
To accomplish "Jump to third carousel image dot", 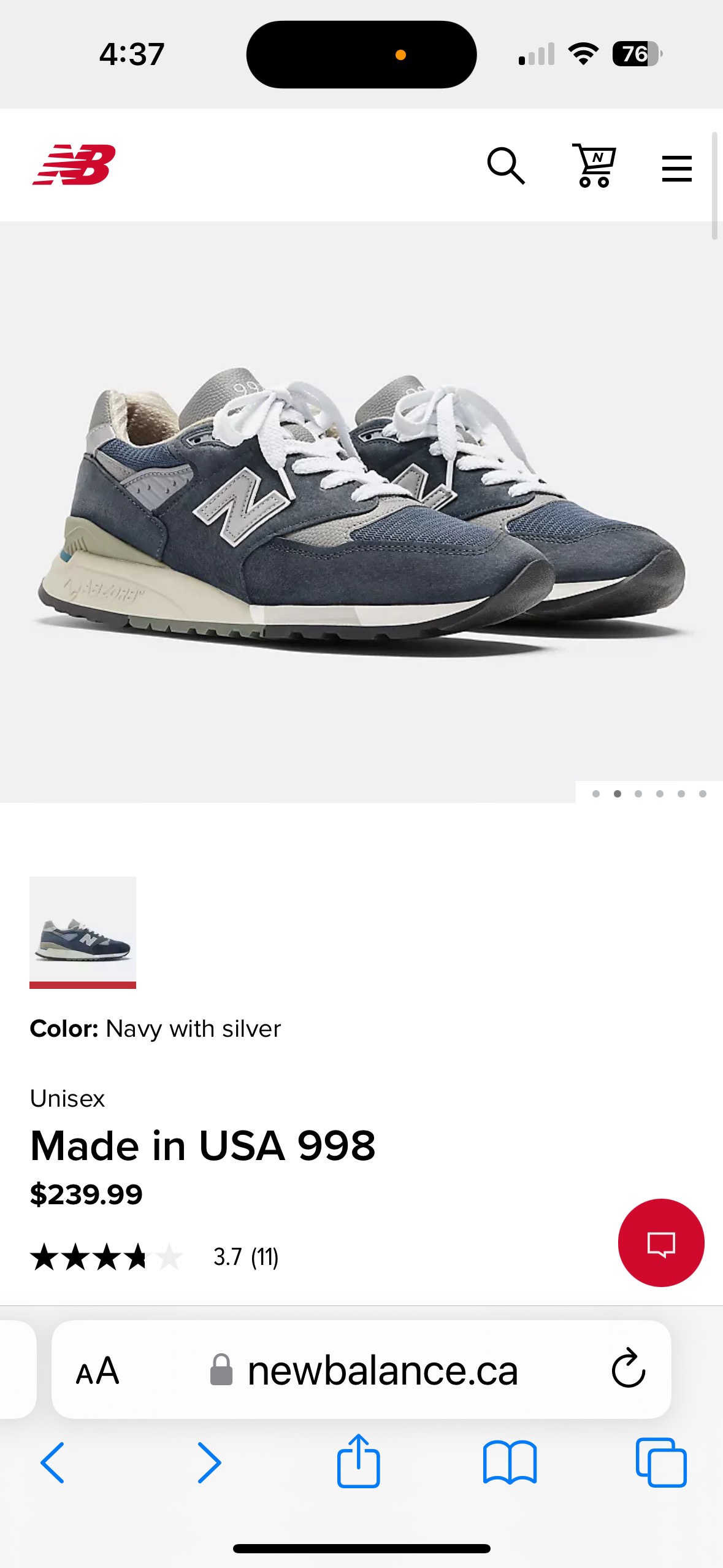I will [x=638, y=794].
